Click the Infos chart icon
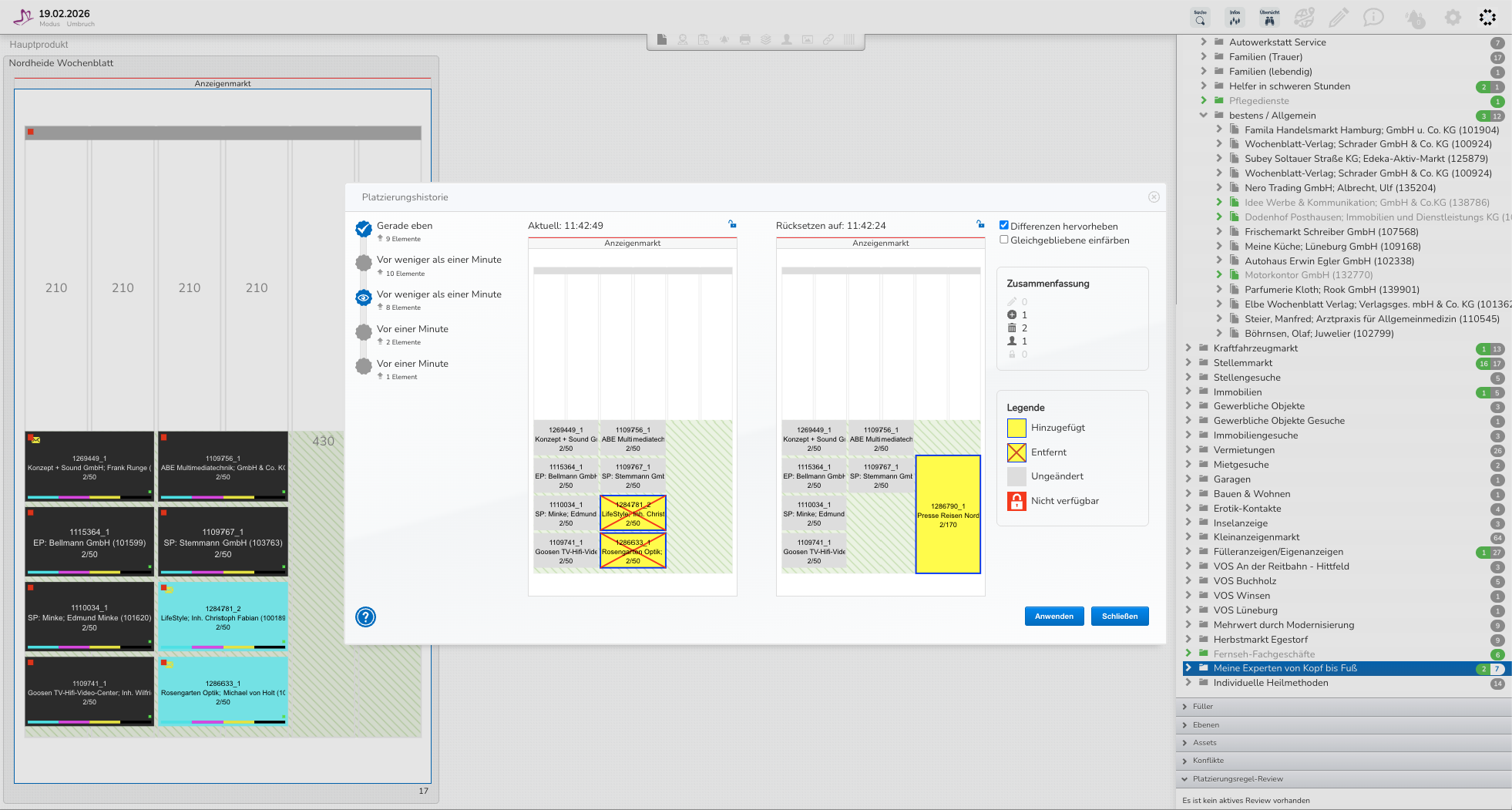Image resolution: width=1512 pixels, height=810 pixels. pos(1235,18)
